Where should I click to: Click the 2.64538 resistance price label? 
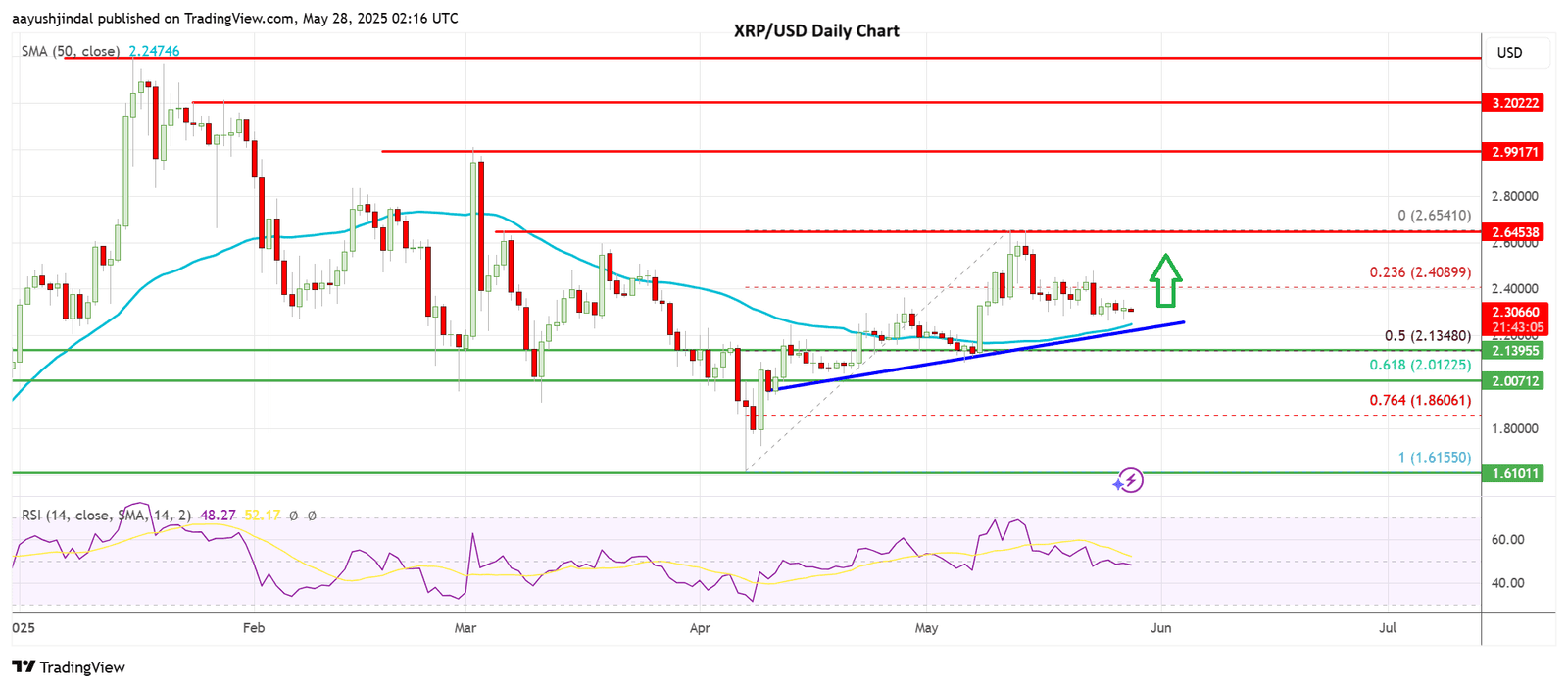pos(1515,232)
